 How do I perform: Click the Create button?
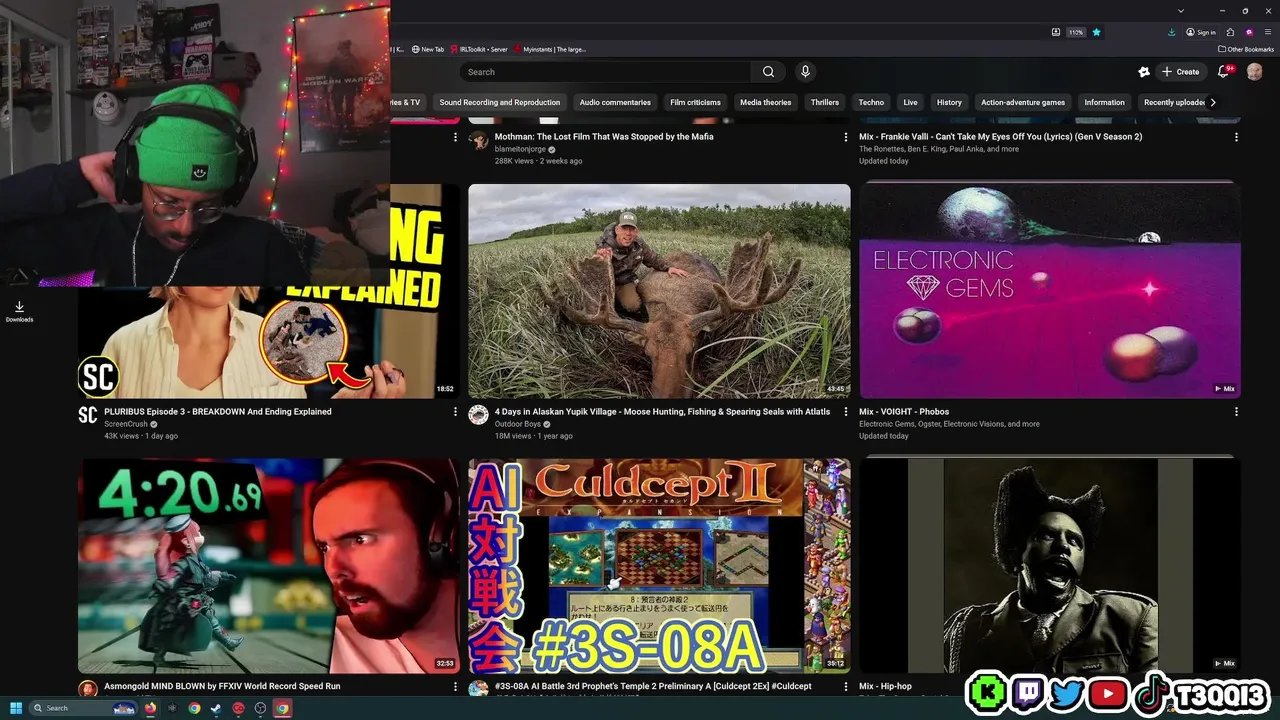[x=1181, y=72]
